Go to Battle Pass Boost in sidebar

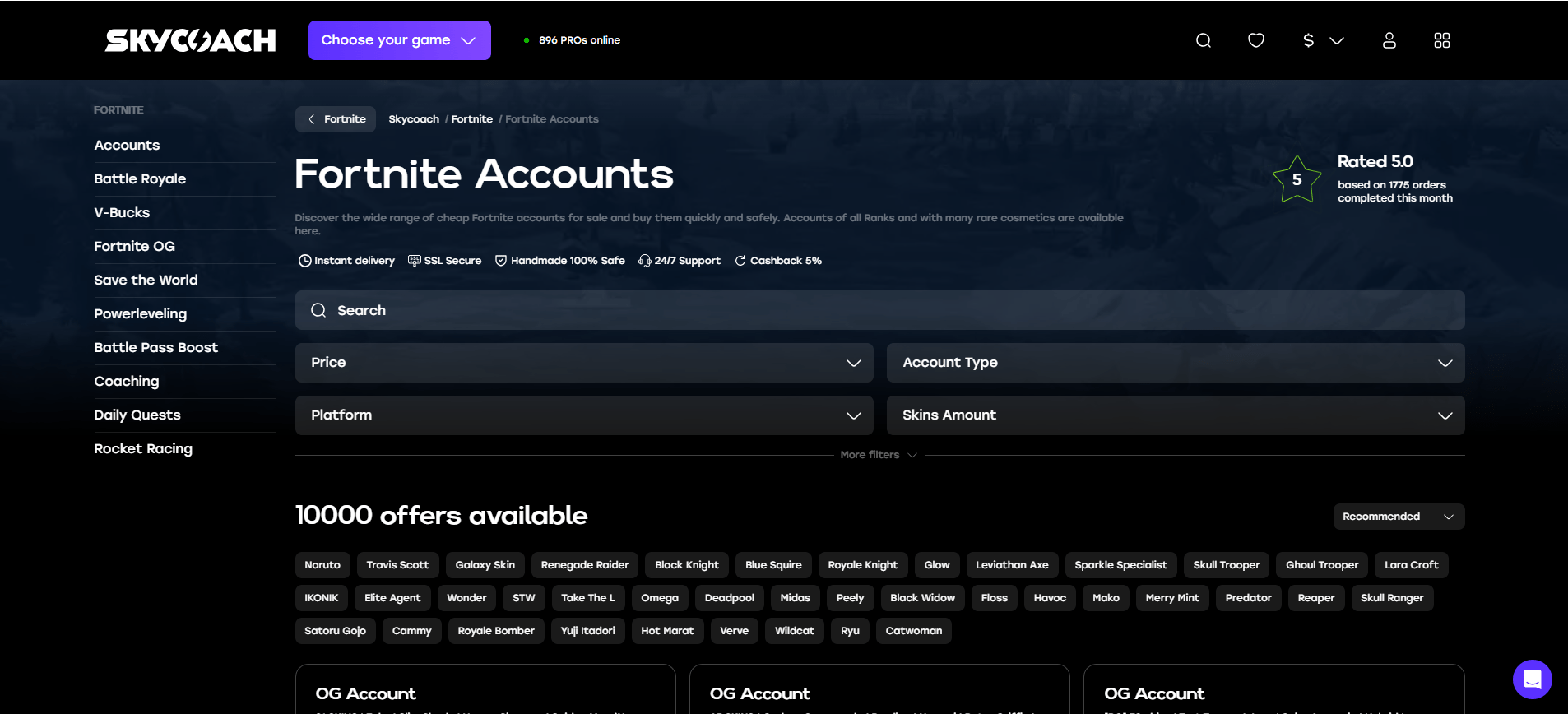[155, 347]
